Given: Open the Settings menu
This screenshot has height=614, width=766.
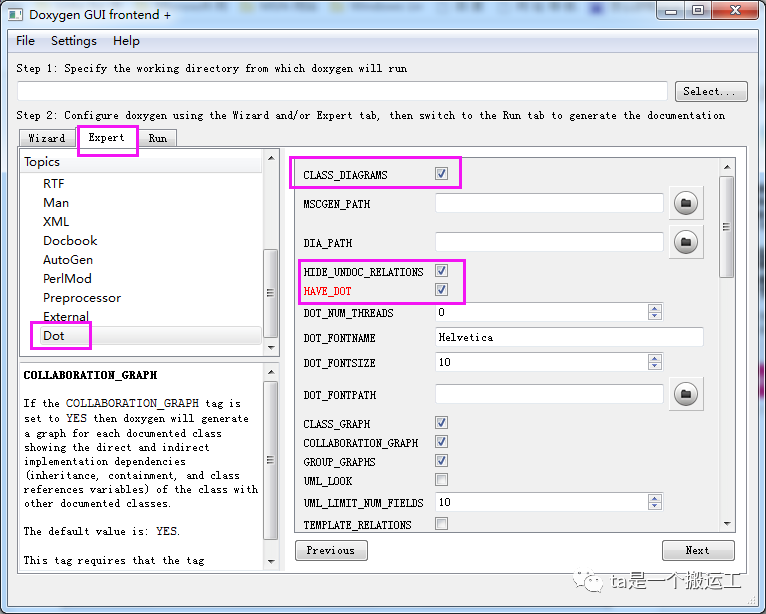Looking at the screenshot, I should 74,41.
